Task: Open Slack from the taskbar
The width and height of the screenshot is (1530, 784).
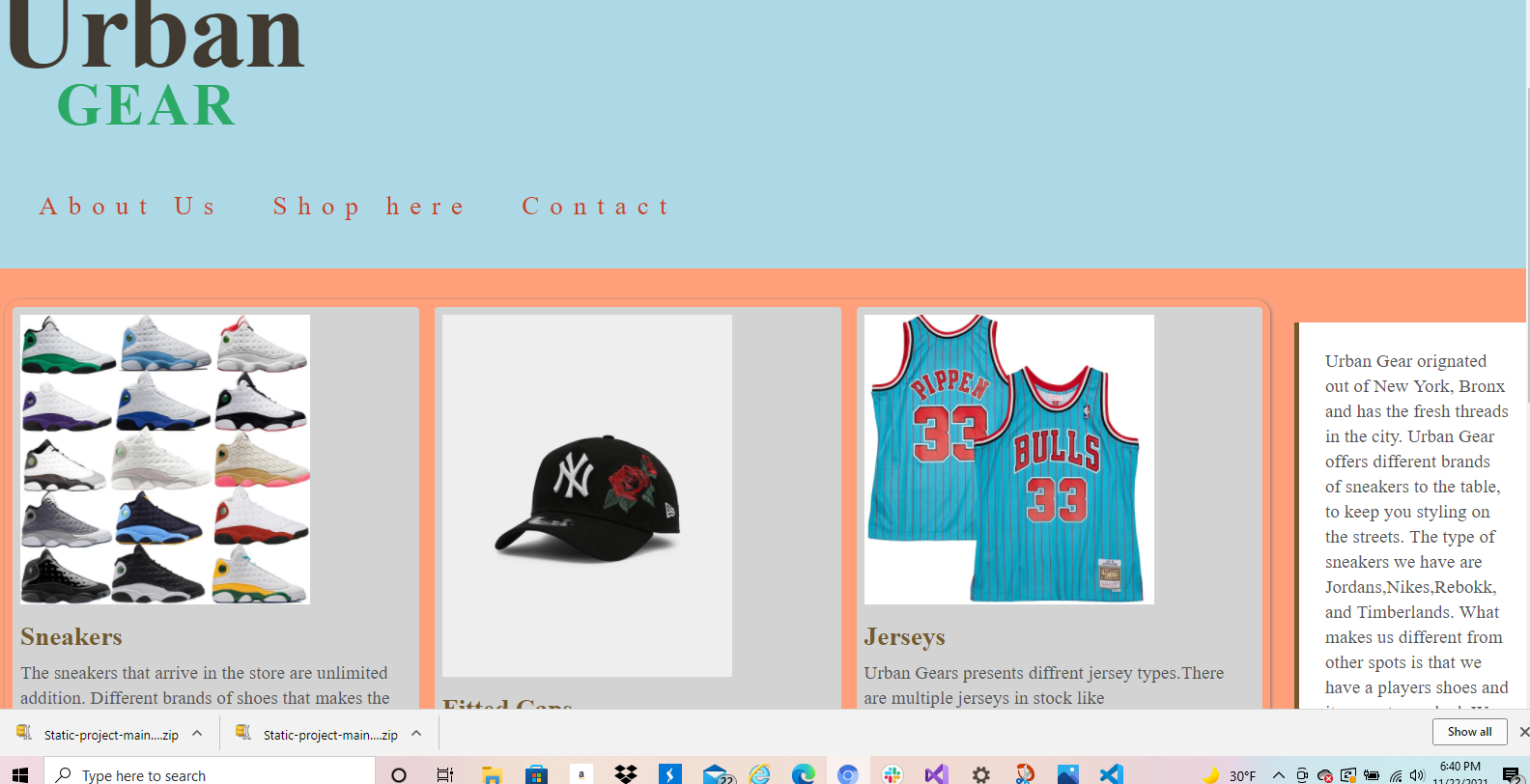Action: (892, 774)
